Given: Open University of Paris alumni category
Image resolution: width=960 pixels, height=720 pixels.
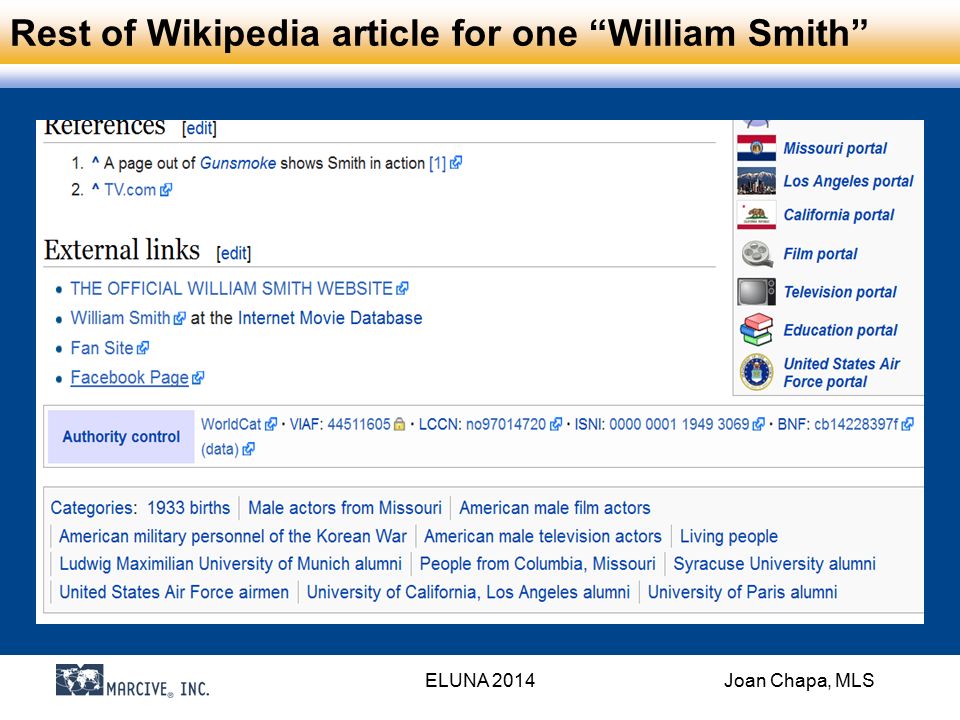Looking at the screenshot, I should coord(743,592).
